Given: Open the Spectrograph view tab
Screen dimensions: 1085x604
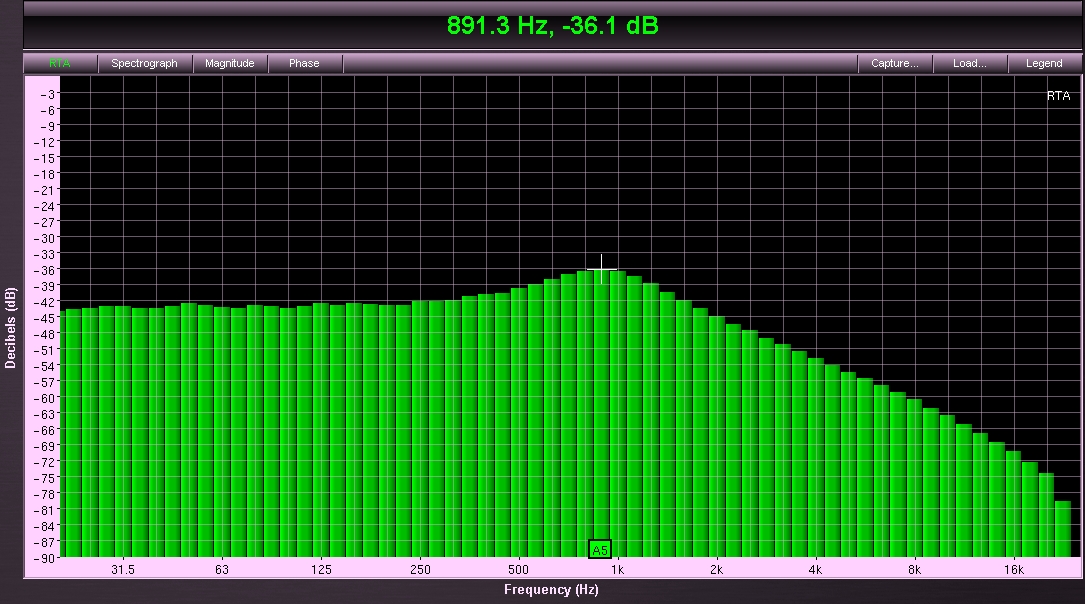Looking at the screenshot, I should click(144, 63).
